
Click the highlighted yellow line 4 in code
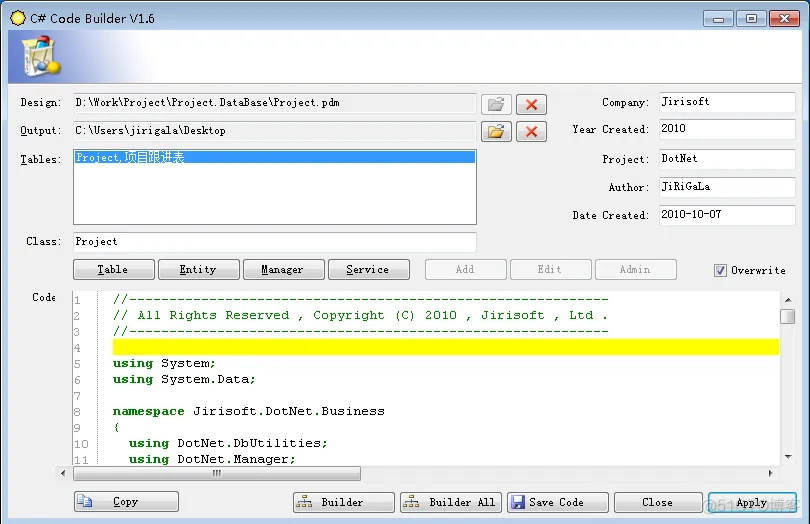coord(445,347)
